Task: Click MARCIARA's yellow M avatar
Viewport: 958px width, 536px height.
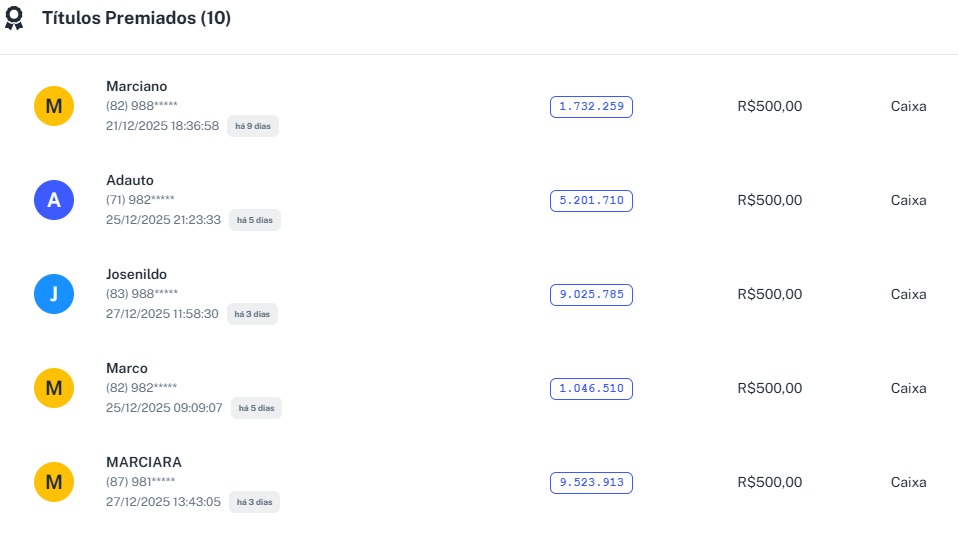Action: pos(54,482)
